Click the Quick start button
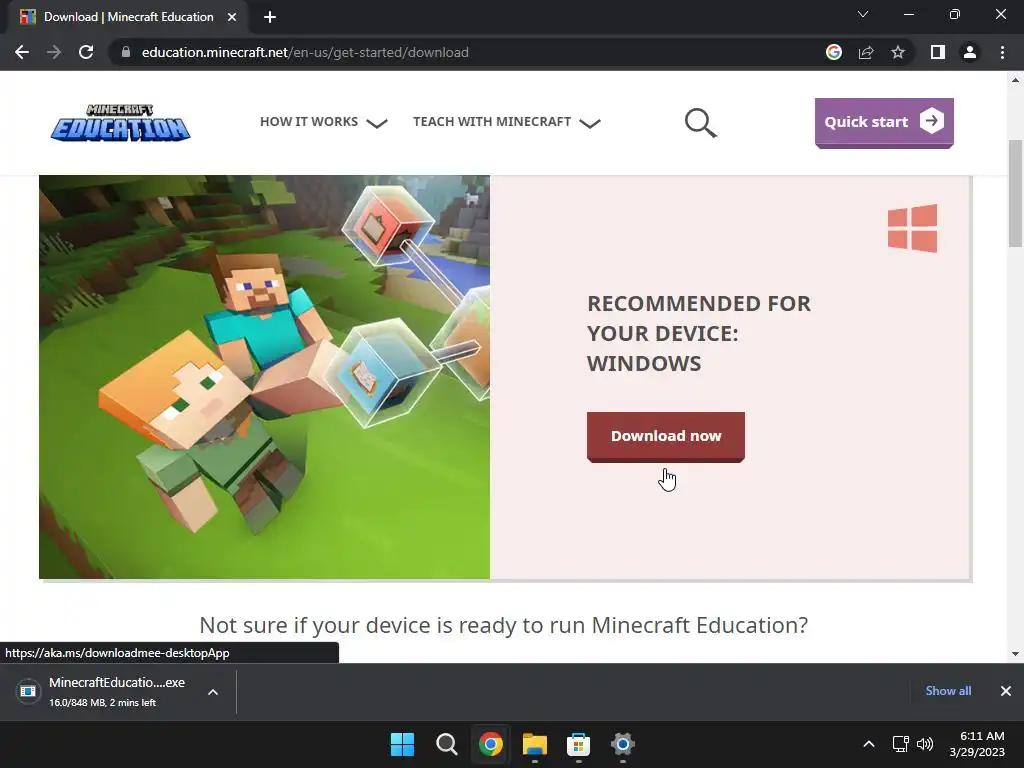The width and height of the screenshot is (1024, 768). [x=884, y=123]
